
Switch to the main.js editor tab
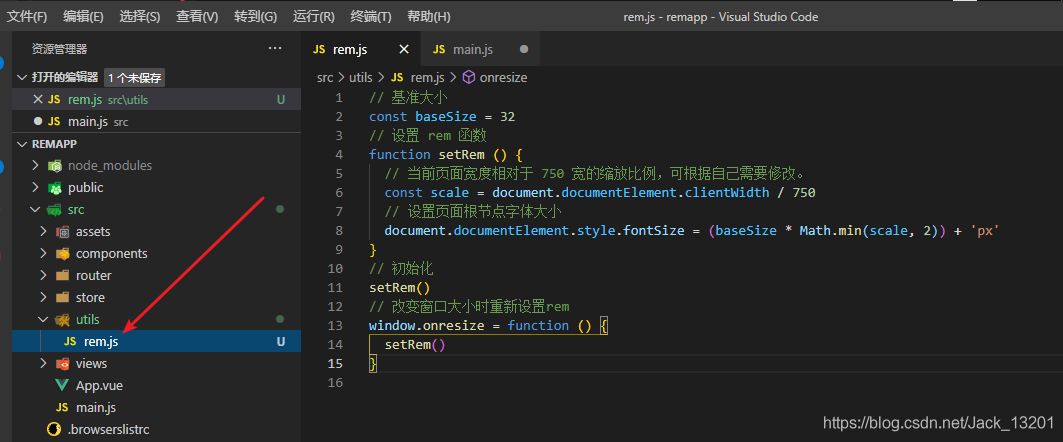[472, 50]
